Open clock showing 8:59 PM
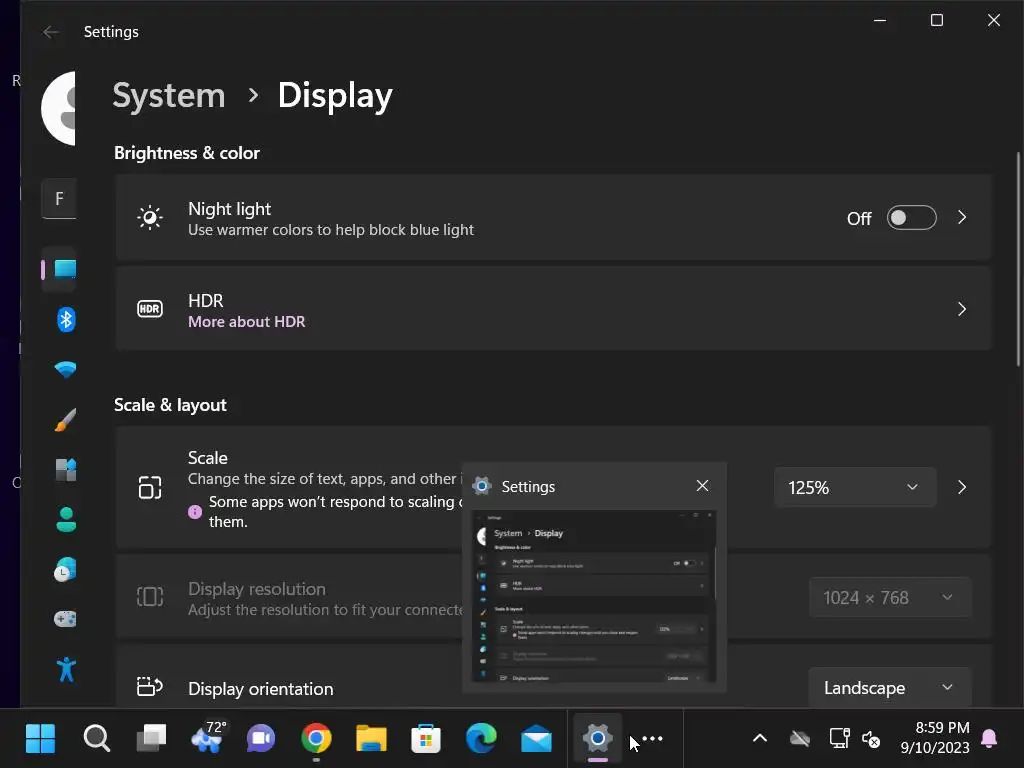 (935, 737)
